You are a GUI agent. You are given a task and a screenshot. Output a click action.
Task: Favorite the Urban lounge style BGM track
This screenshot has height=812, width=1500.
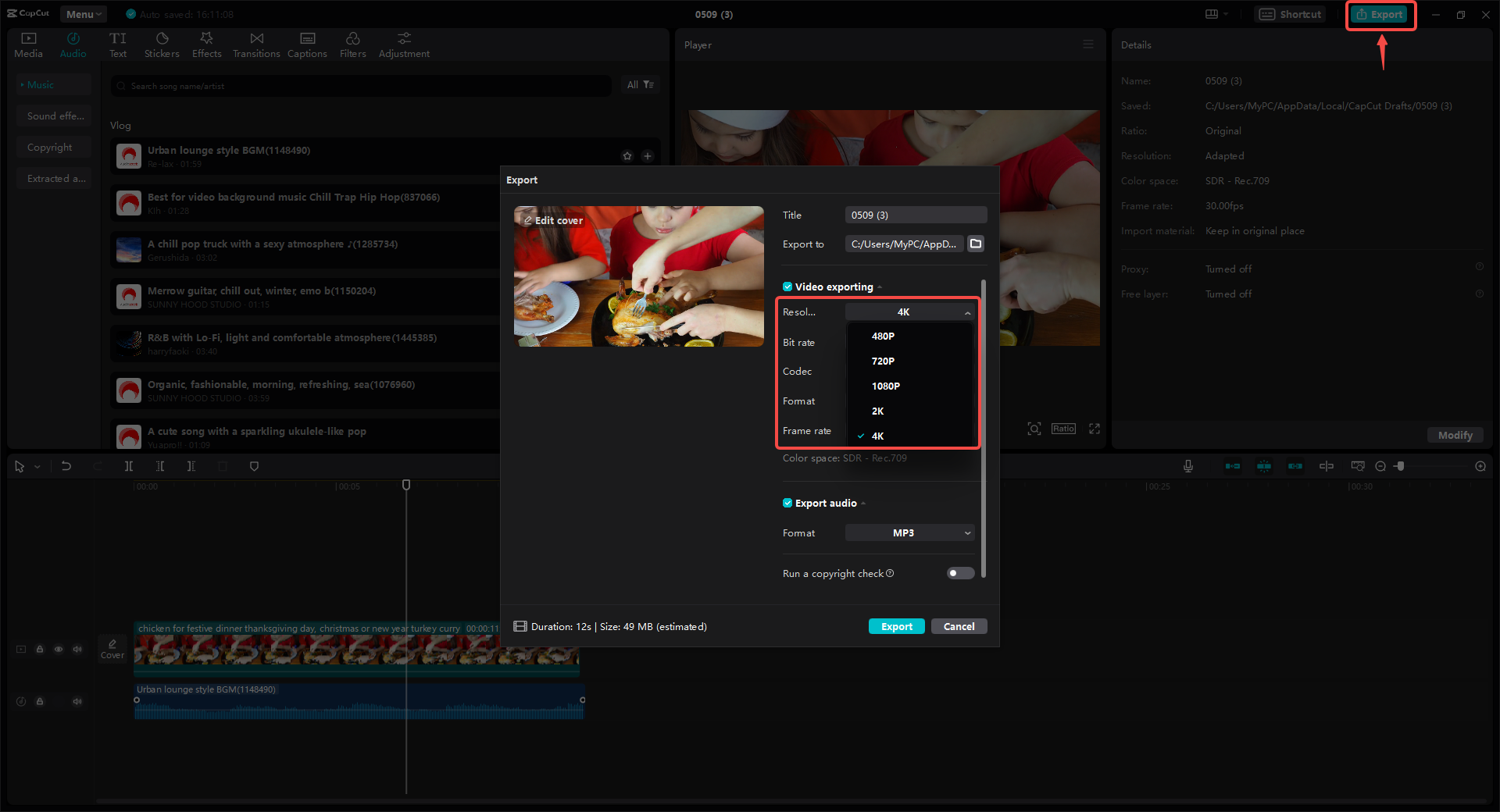[627, 155]
